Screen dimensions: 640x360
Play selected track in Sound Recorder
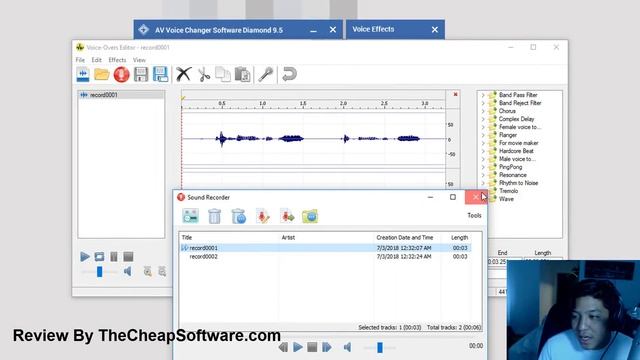point(298,347)
